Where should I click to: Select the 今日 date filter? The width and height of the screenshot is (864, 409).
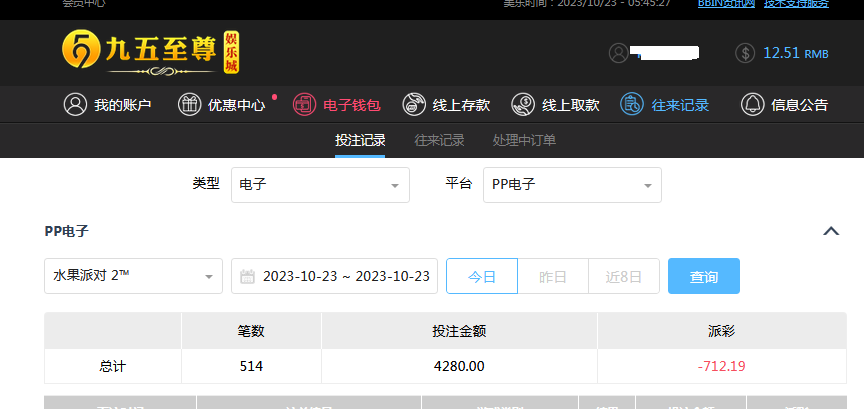(x=482, y=276)
